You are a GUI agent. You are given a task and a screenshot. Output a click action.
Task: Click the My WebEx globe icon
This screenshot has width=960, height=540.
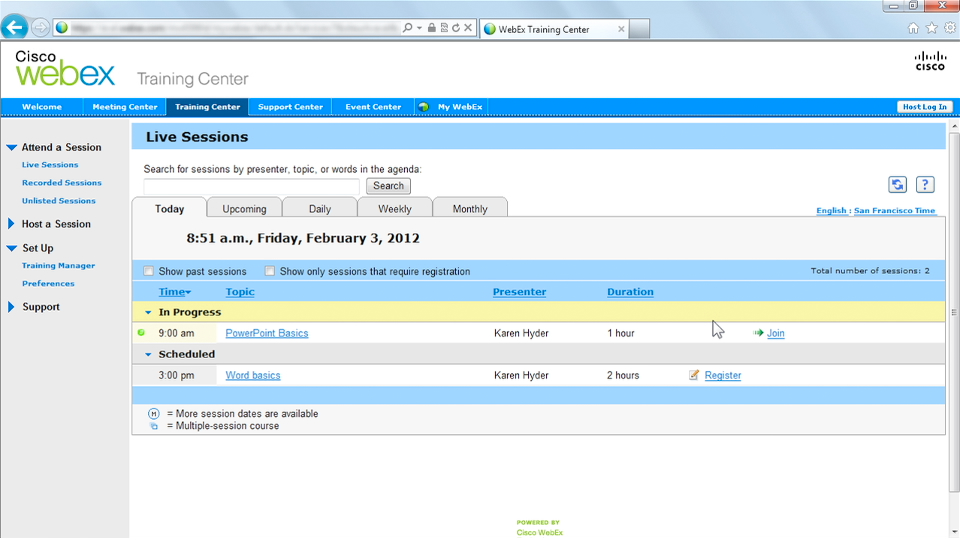click(423, 107)
